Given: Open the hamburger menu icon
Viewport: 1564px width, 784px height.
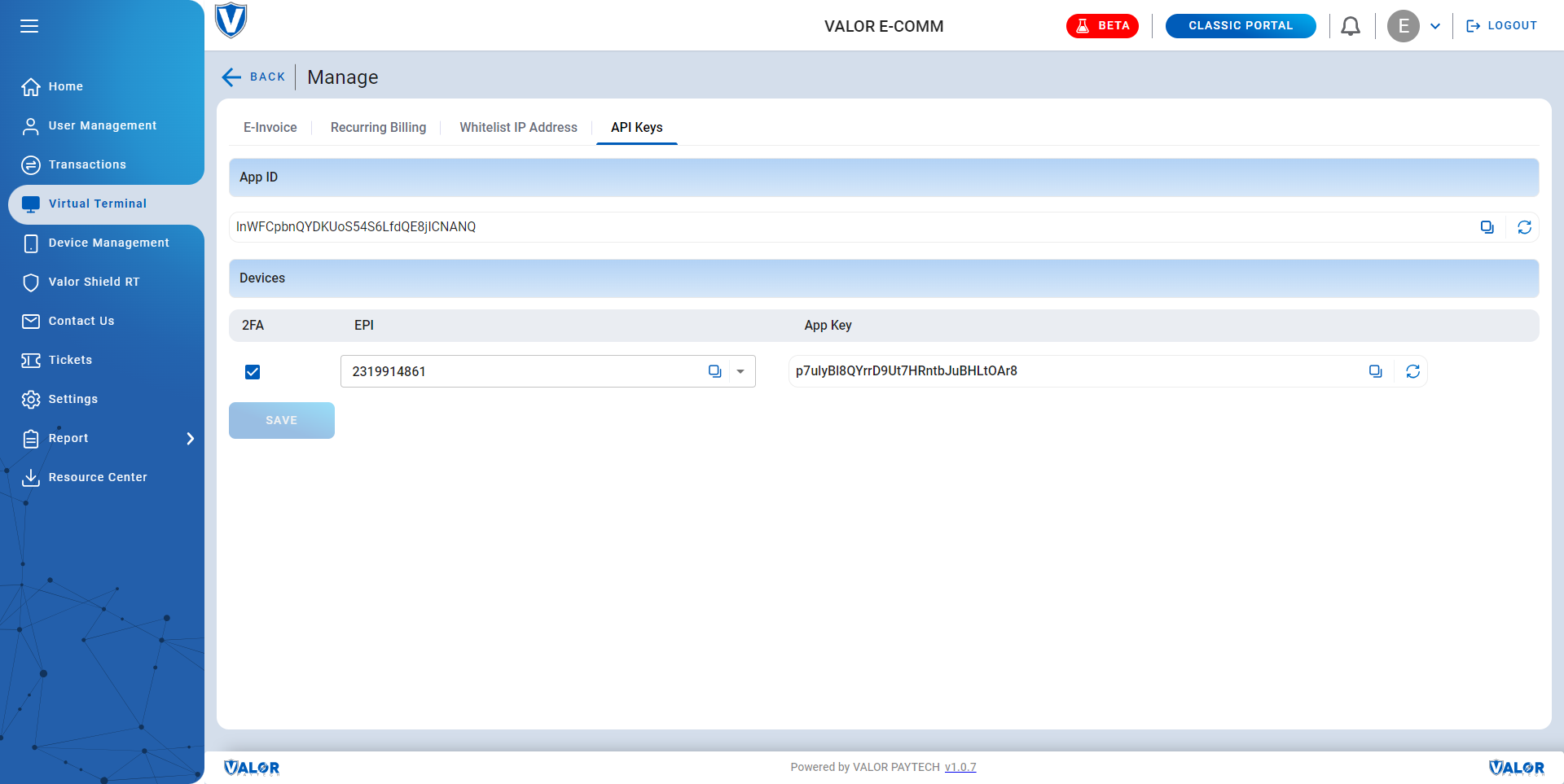Looking at the screenshot, I should click(x=29, y=26).
